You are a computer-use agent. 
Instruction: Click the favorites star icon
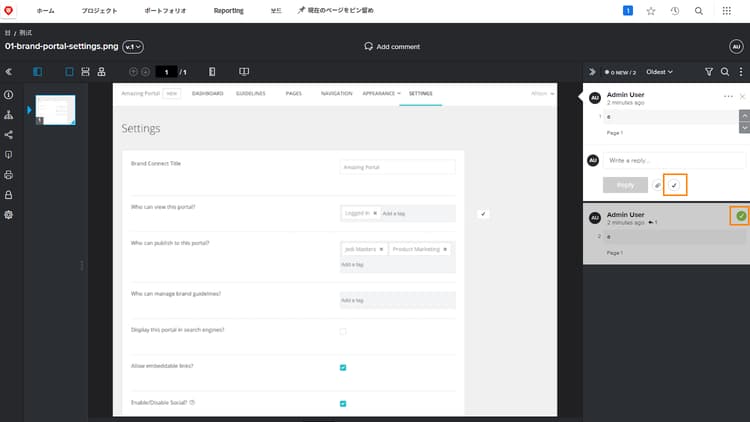click(x=651, y=11)
